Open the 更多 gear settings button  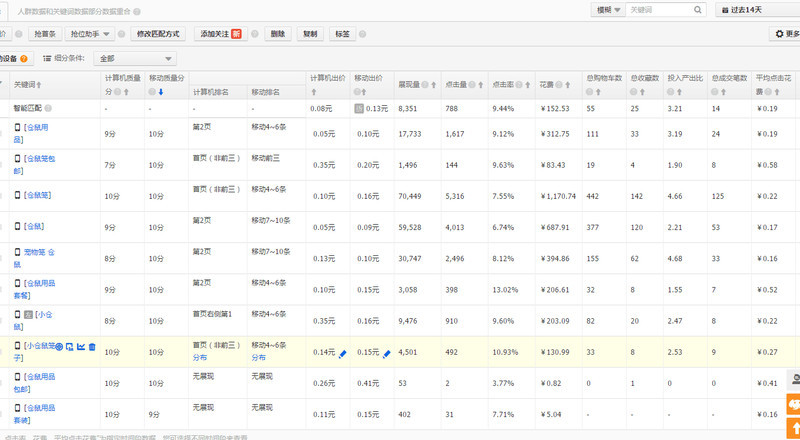click(786, 34)
